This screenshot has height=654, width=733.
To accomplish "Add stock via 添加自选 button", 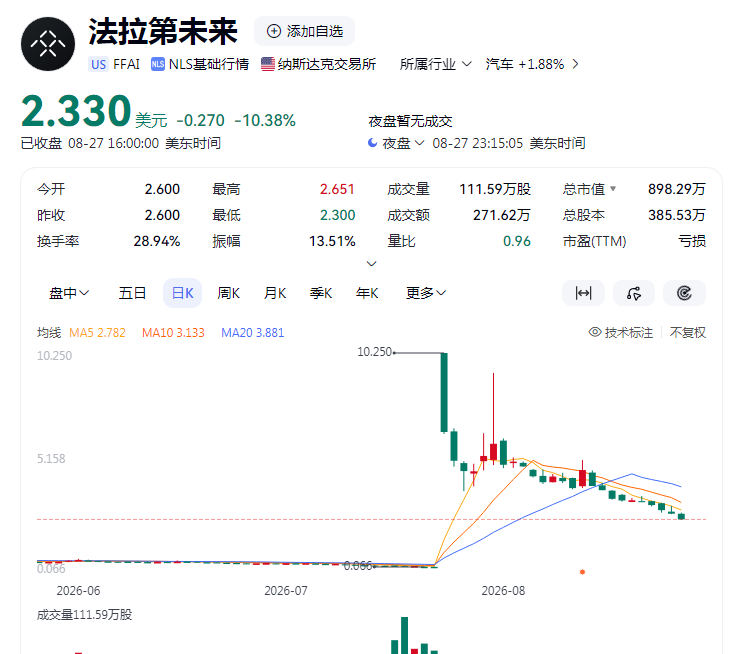I will point(304,31).
